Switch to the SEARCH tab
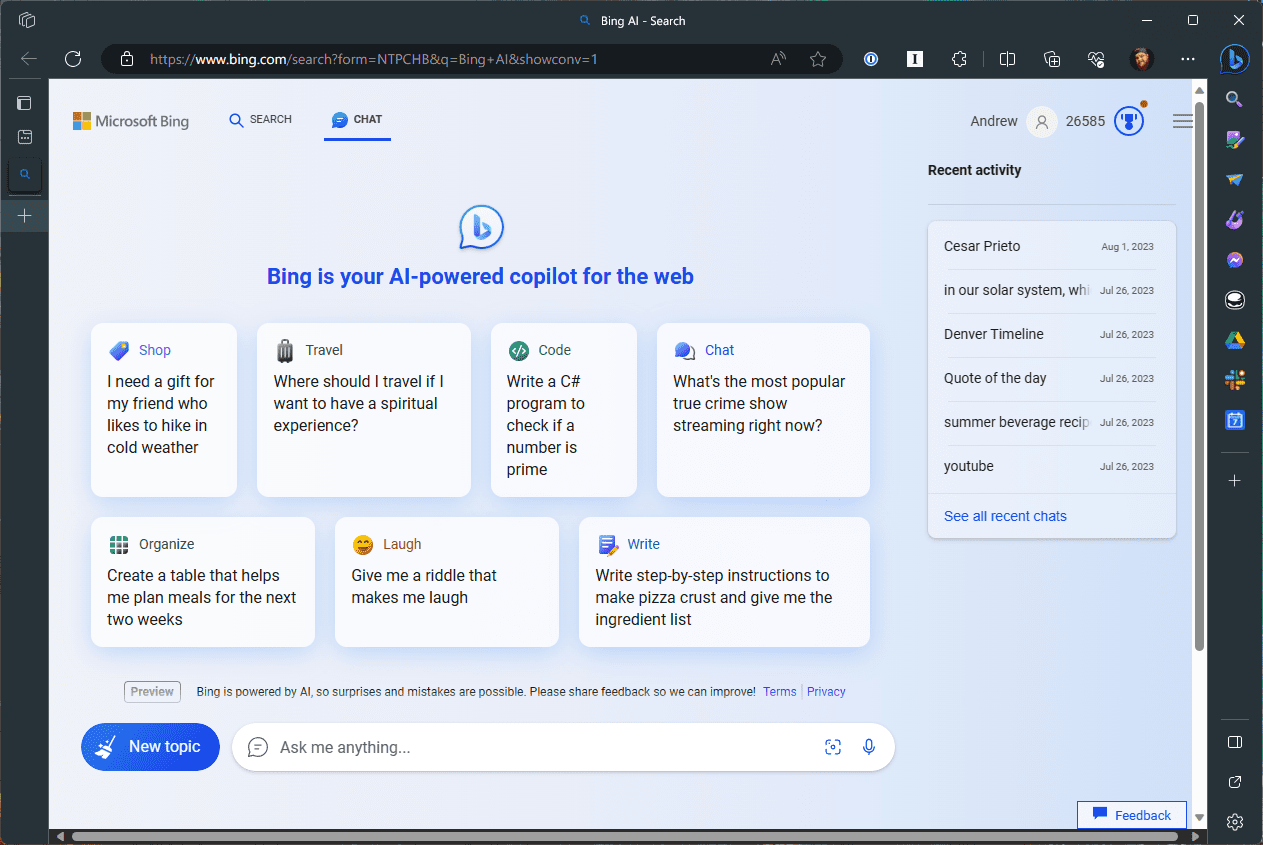Viewport: 1263px width, 845px height. [260, 120]
